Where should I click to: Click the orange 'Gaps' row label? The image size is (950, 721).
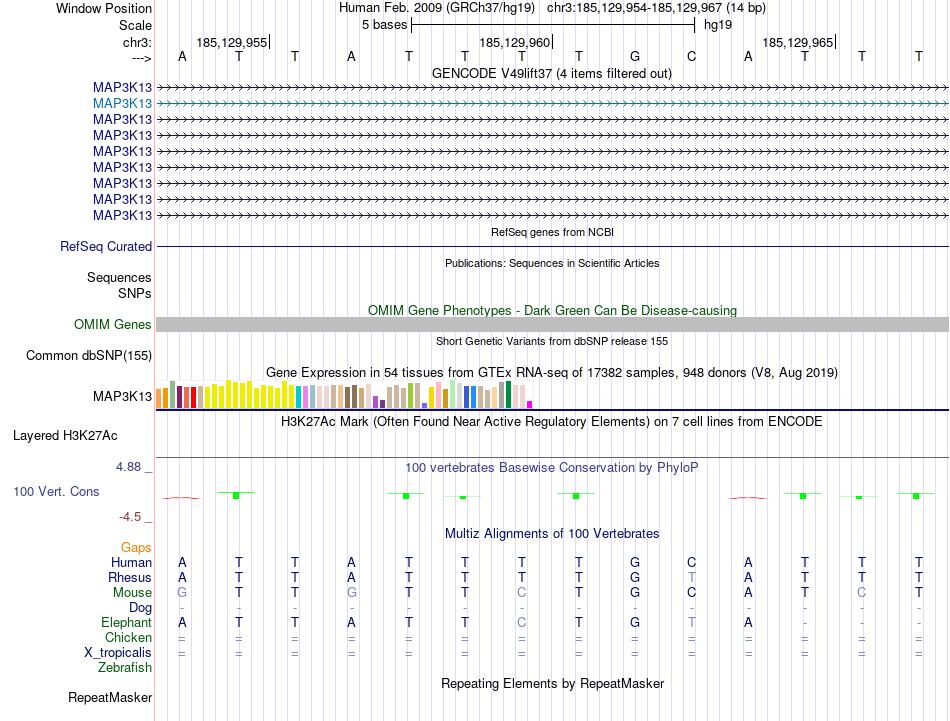pos(136,548)
